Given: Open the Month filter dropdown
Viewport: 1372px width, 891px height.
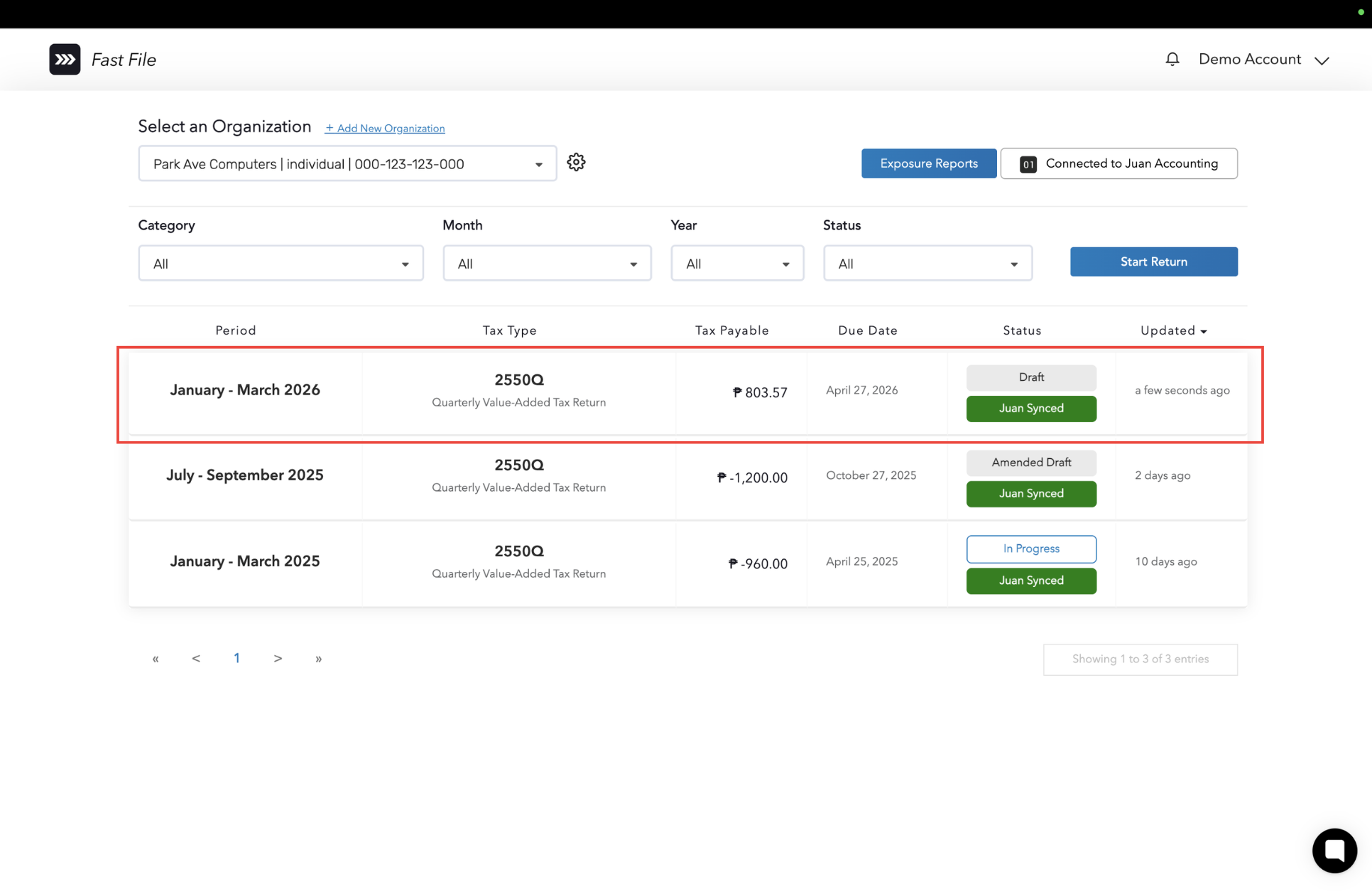Looking at the screenshot, I should [x=547, y=264].
